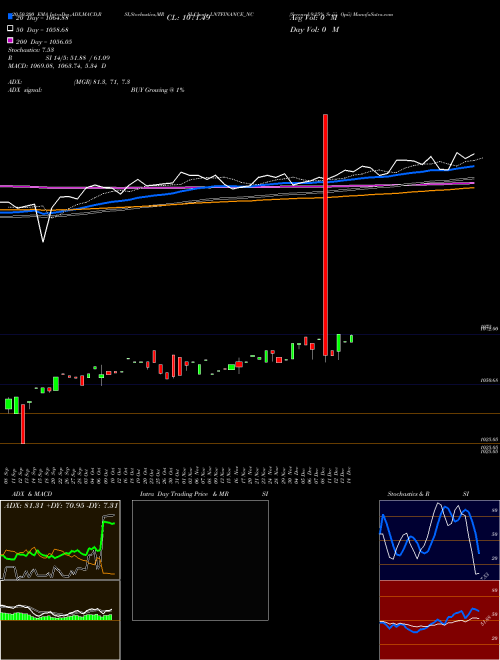Click the tall red spike candlestick

[x=325, y=235]
